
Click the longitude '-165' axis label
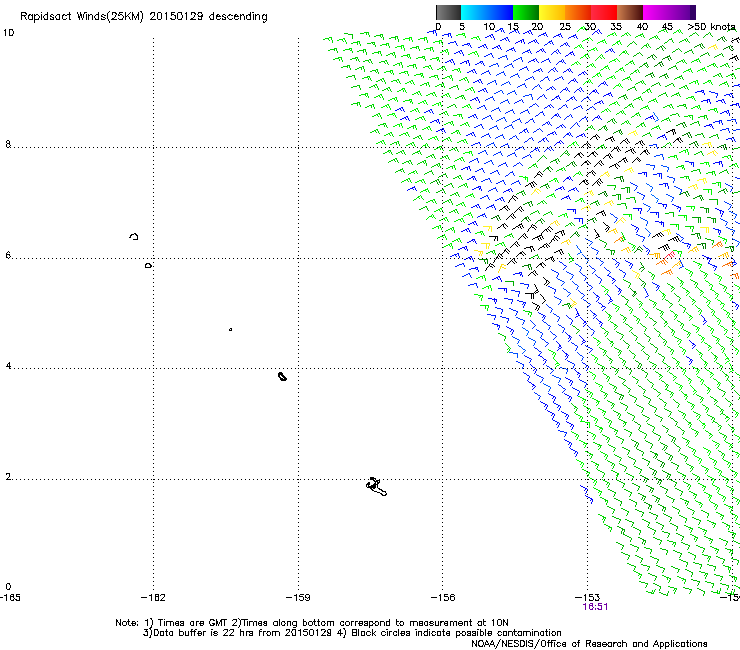point(10,598)
